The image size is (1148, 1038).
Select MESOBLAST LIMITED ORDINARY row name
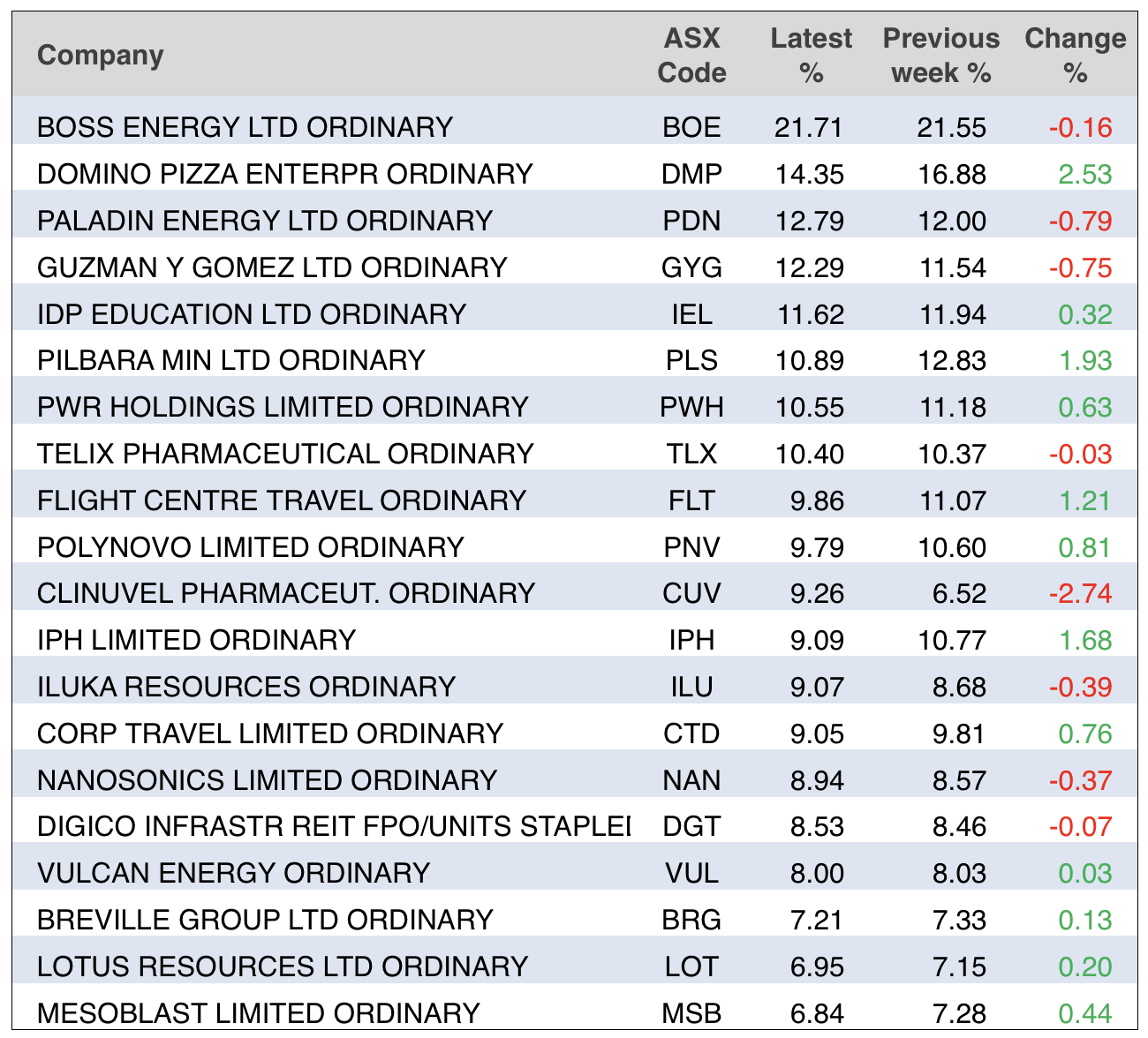point(258,1012)
